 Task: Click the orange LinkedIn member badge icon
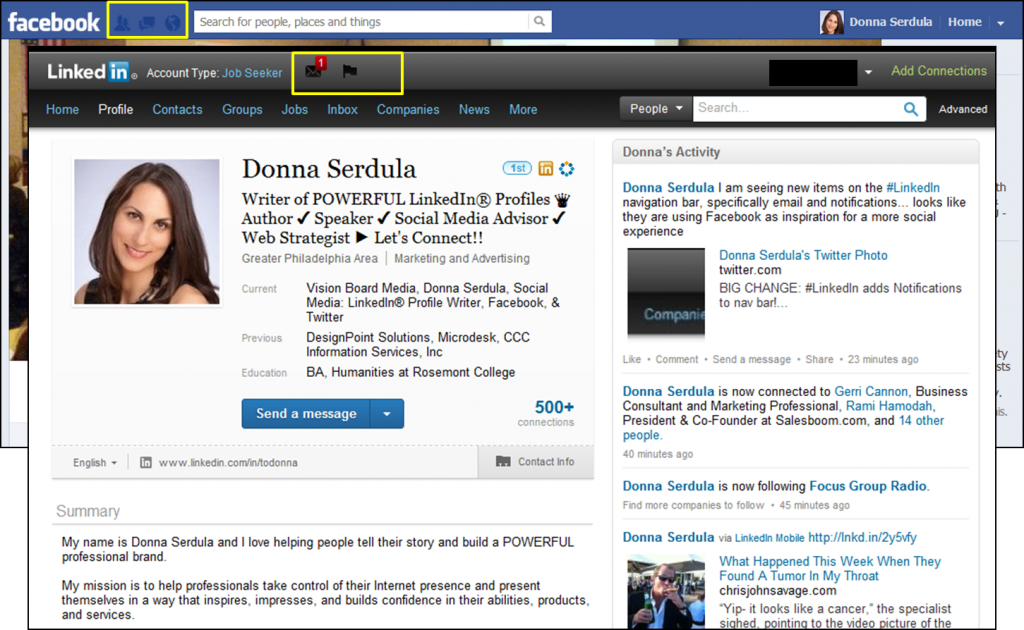[545, 168]
